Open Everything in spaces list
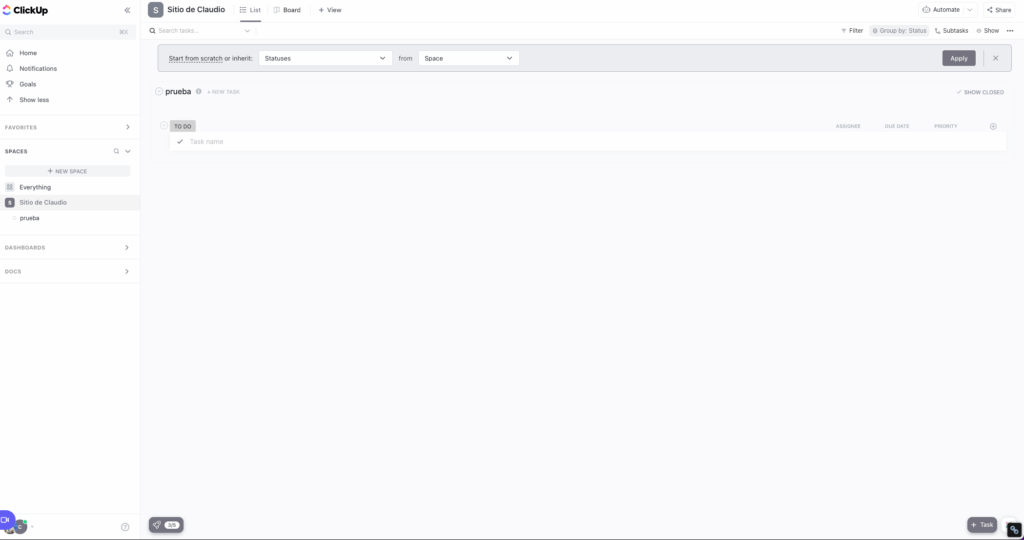1024x540 pixels. point(35,187)
